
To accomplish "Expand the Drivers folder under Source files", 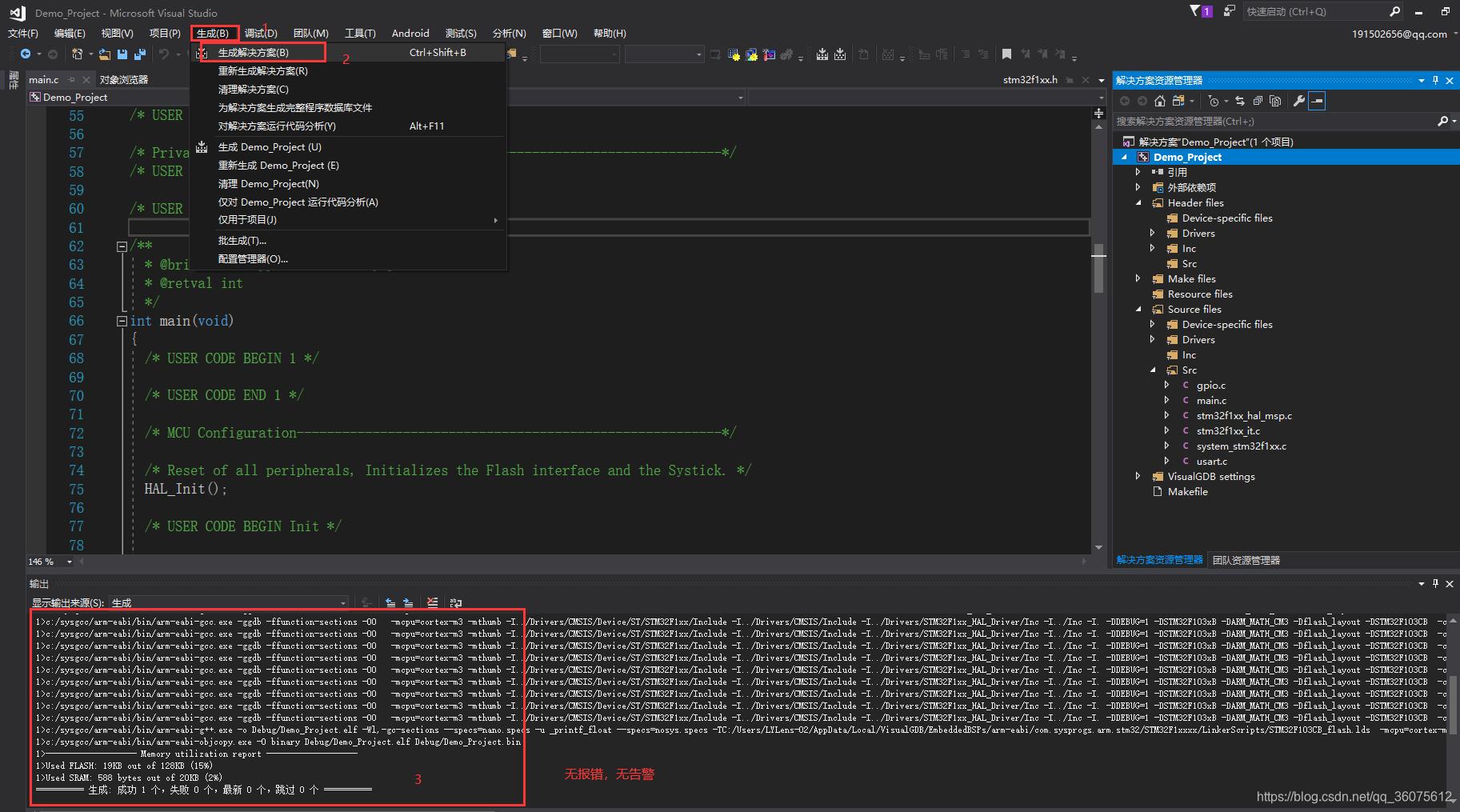I will pyautogui.click(x=1152, y=339).
